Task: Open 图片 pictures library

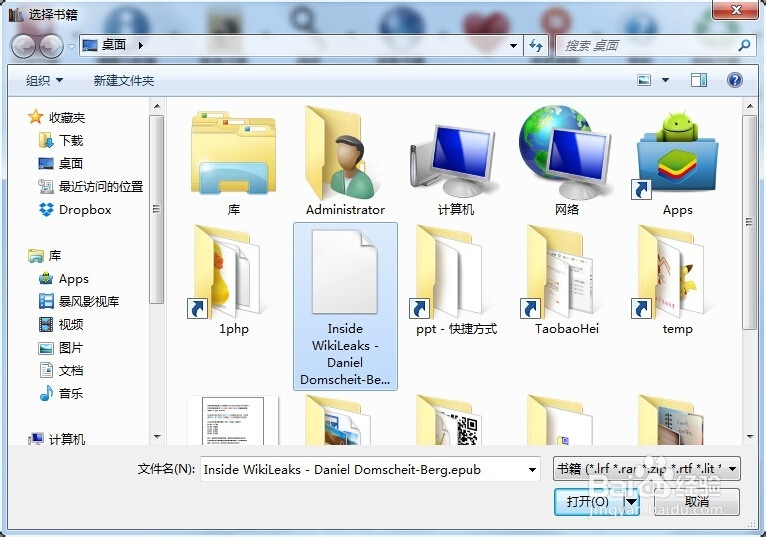Action: (x=61, y=347)
